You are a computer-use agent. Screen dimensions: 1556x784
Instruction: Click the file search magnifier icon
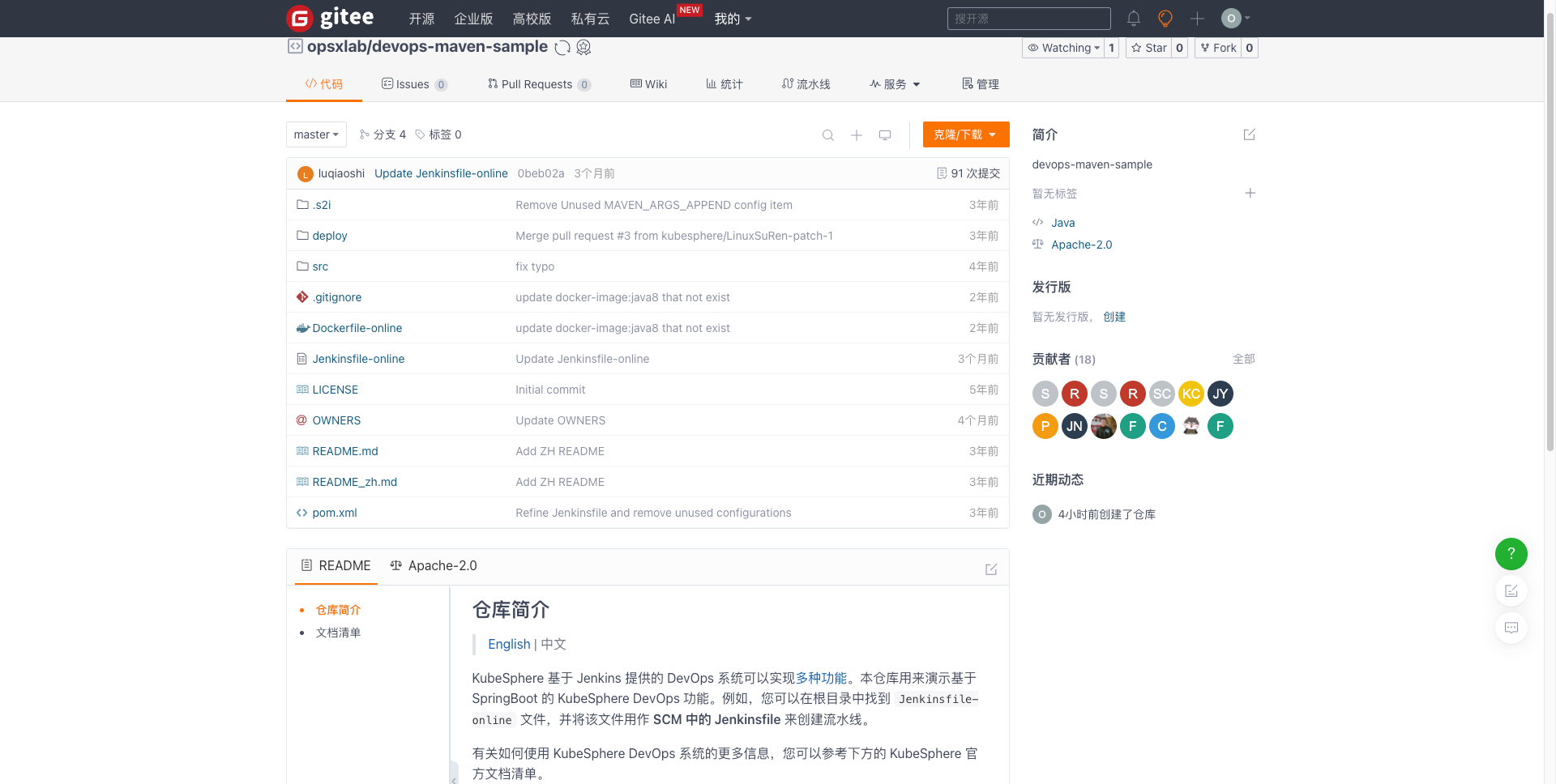pyautogui.click(x=828, y=135)
